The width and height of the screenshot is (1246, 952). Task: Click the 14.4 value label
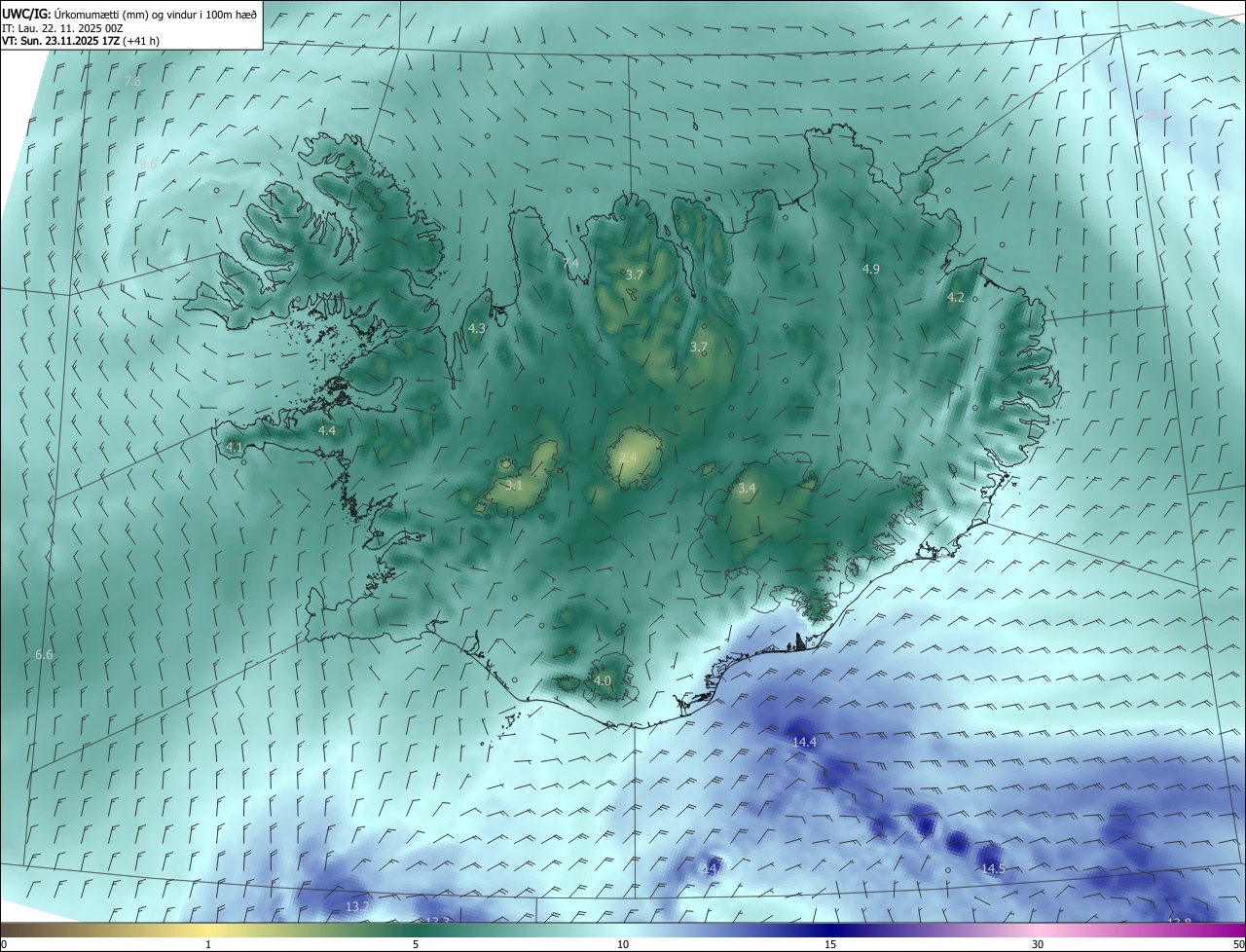[x=804, y=742]
